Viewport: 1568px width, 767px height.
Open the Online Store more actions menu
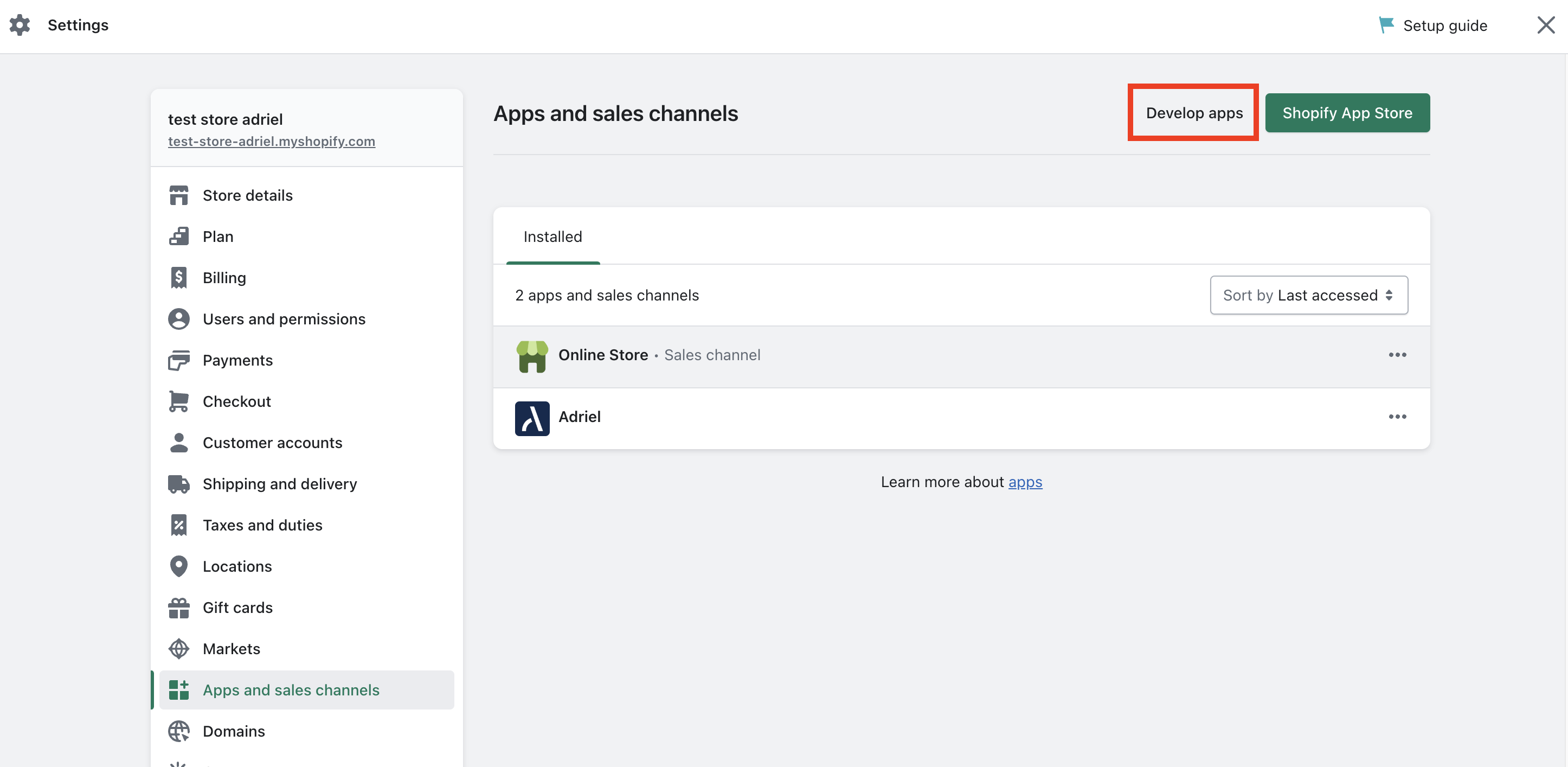point(1397,355)
